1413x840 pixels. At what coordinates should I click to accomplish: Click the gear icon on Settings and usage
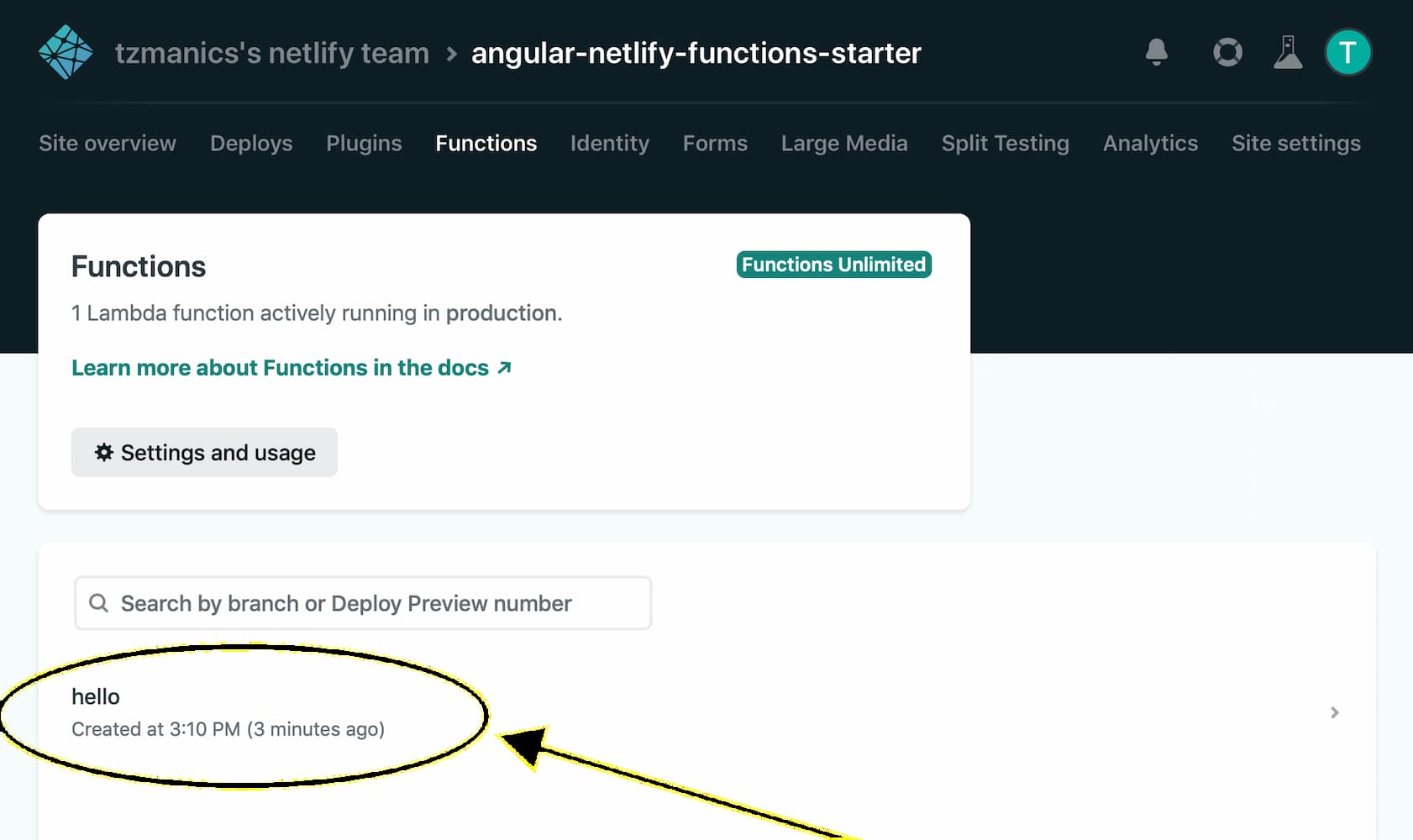pyautogui.click(x=102, y=452)
